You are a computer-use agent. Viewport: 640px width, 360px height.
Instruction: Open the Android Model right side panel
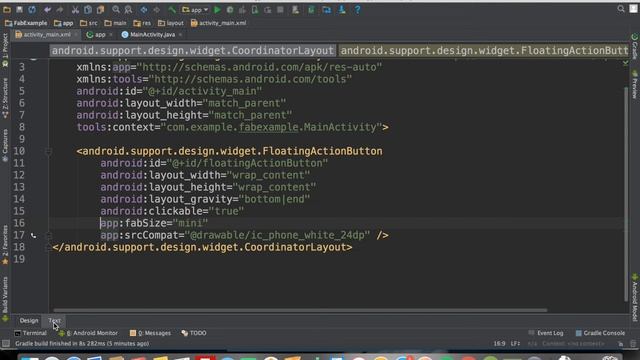pos(635,297)
